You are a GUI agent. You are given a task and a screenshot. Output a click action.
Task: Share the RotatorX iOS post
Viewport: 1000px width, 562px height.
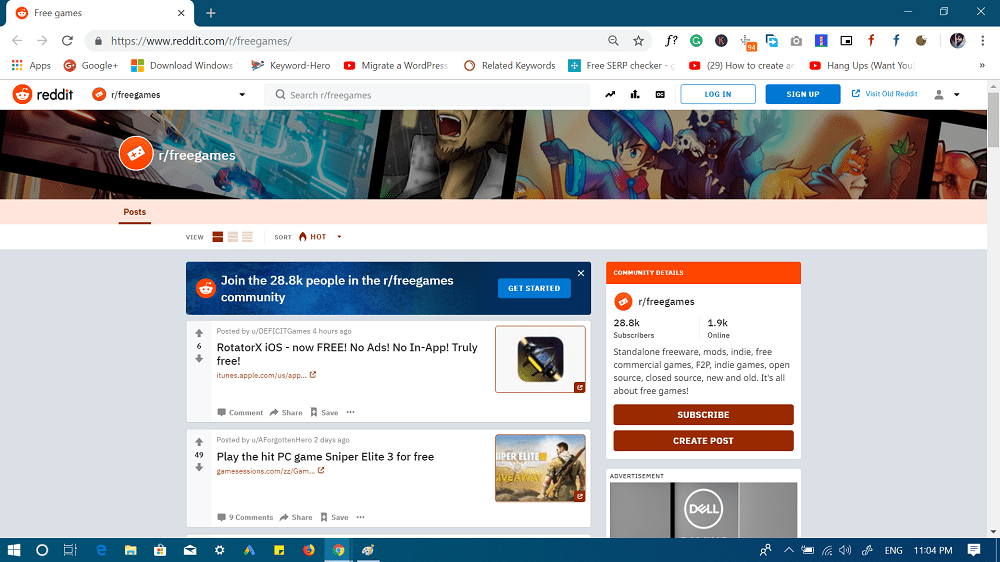pos(286,413)
